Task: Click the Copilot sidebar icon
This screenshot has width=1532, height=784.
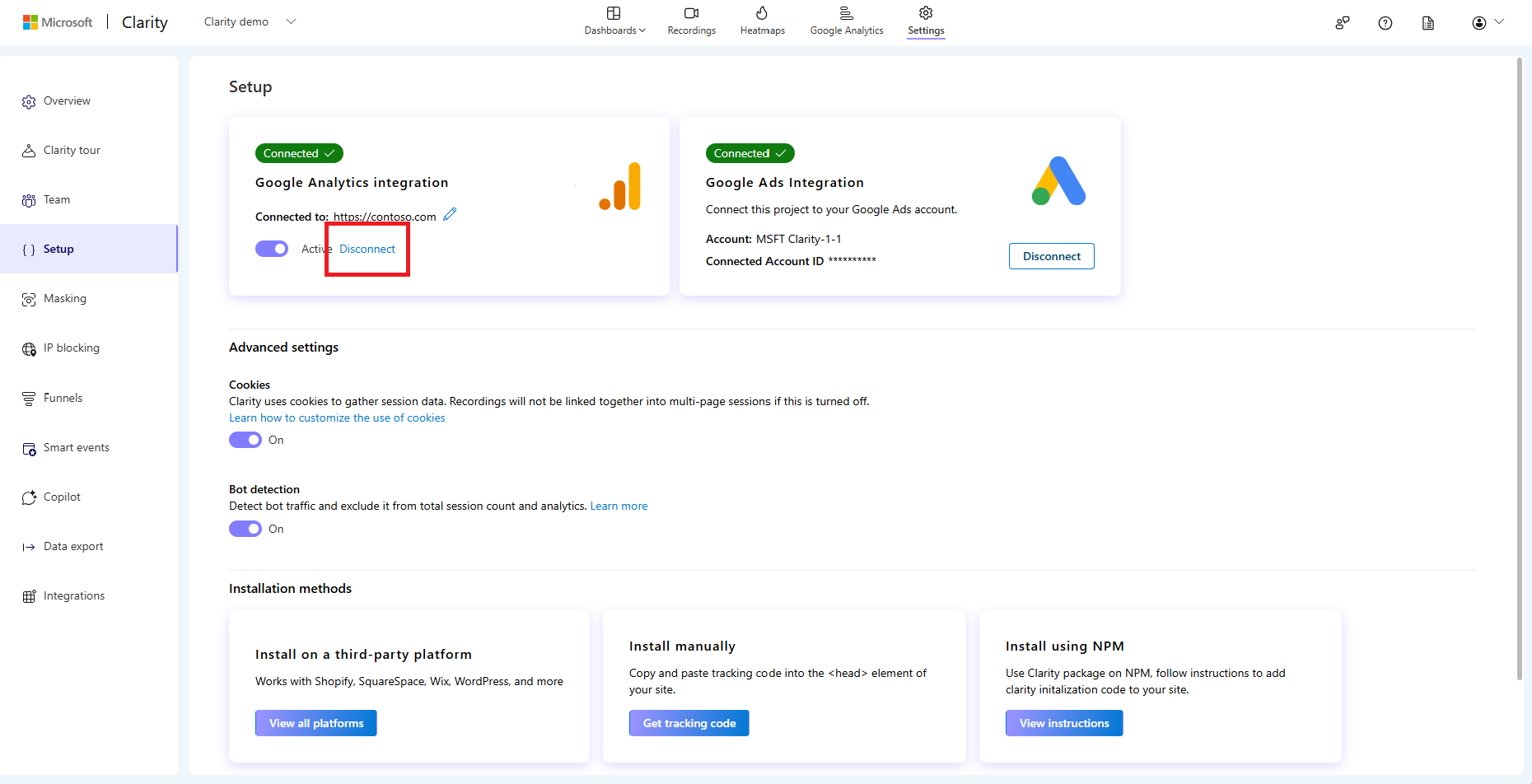Action: [x=29, y=497]
